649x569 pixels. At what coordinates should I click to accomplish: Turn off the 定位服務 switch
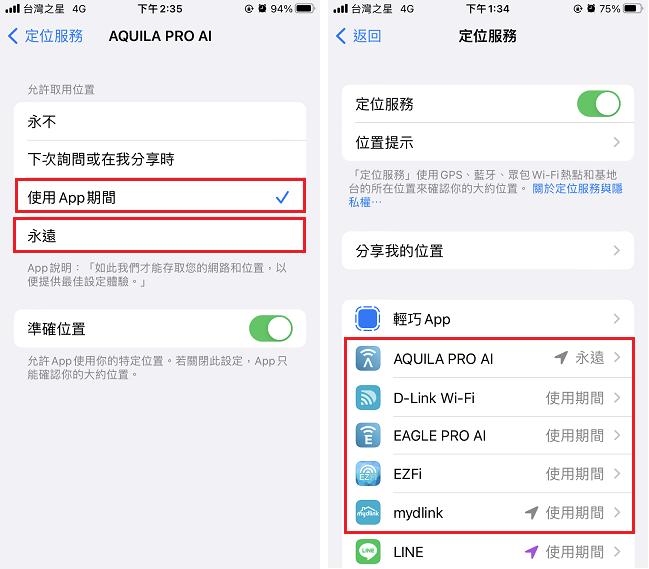(x=599, y=104)
